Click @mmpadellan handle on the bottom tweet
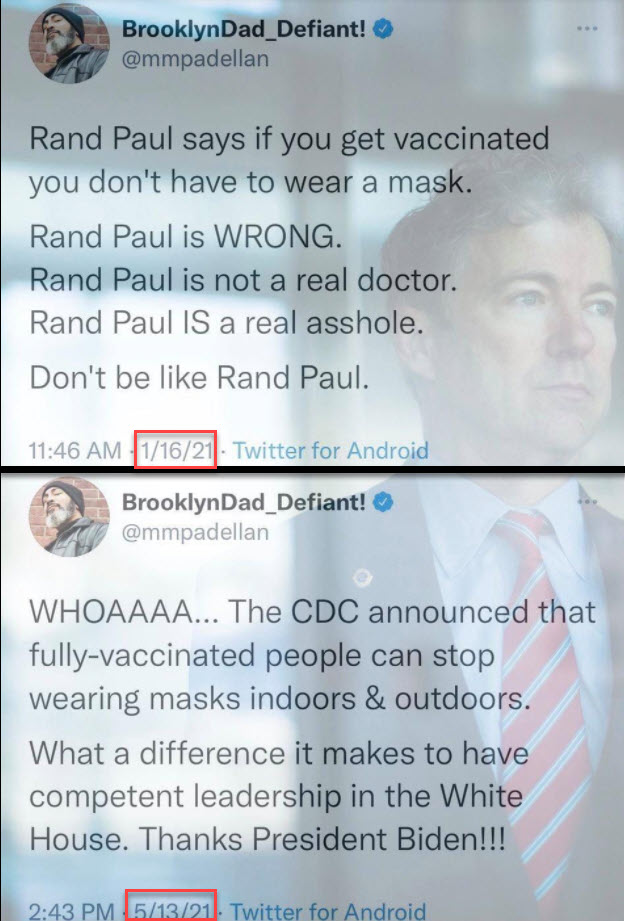 point(195,532)
